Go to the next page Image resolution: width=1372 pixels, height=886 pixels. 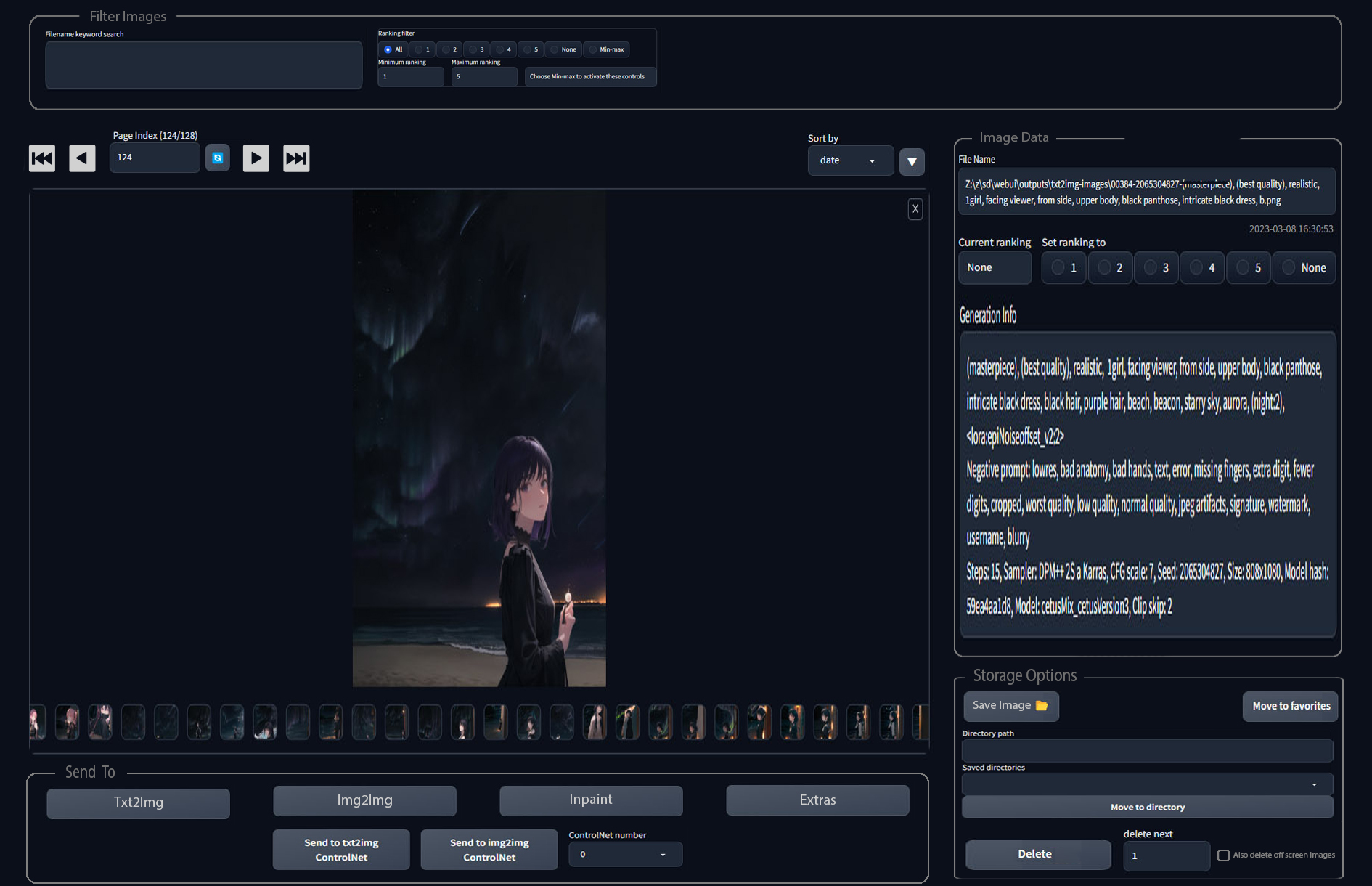pyautogui.click(x=256, y=158)
